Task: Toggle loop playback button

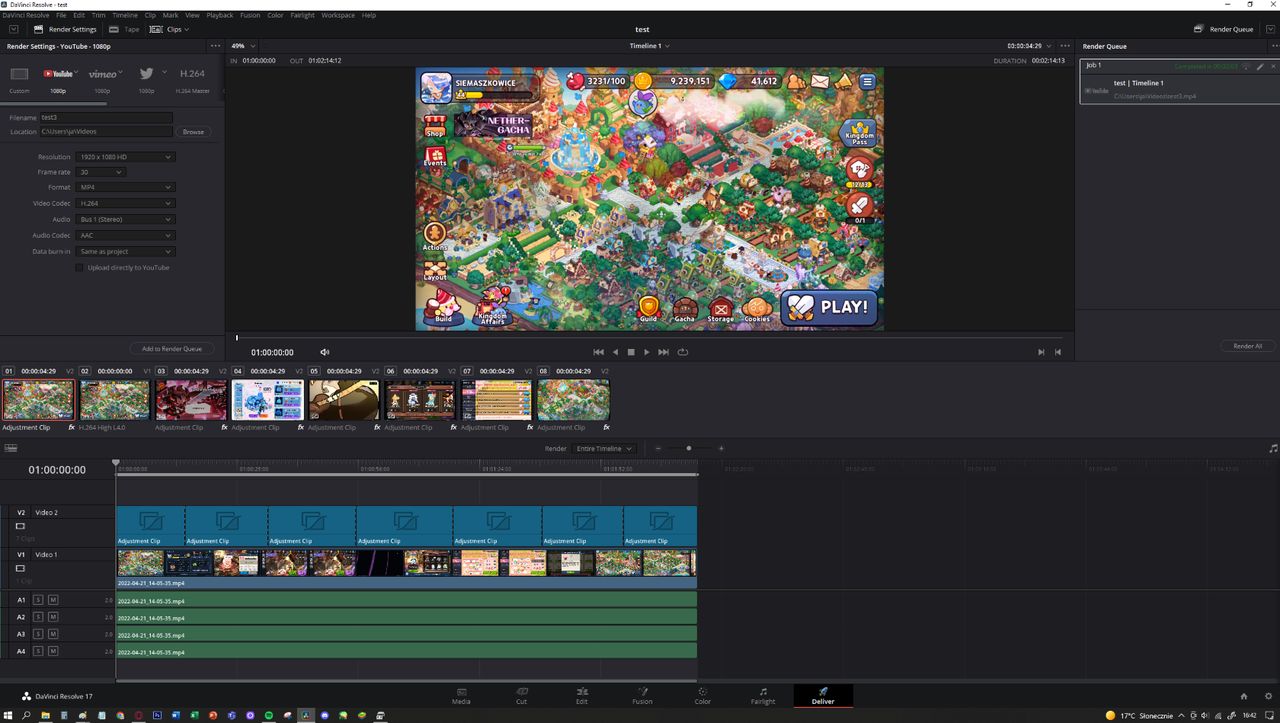Action: point(683,352)
